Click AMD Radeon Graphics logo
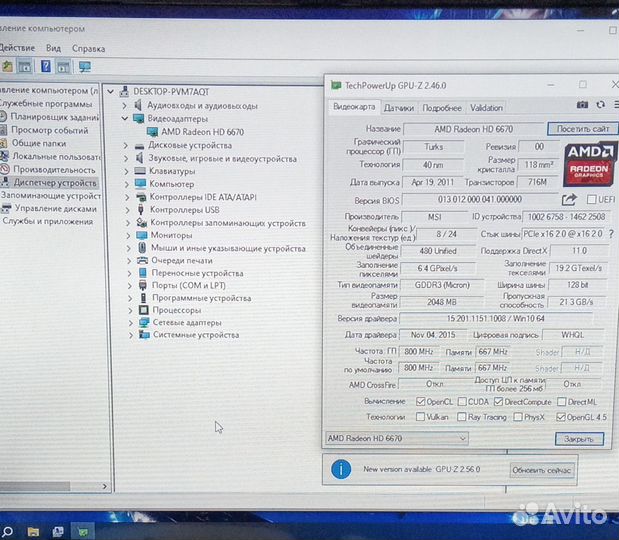Viewport: 619px width, 540px height. point(589,165)
